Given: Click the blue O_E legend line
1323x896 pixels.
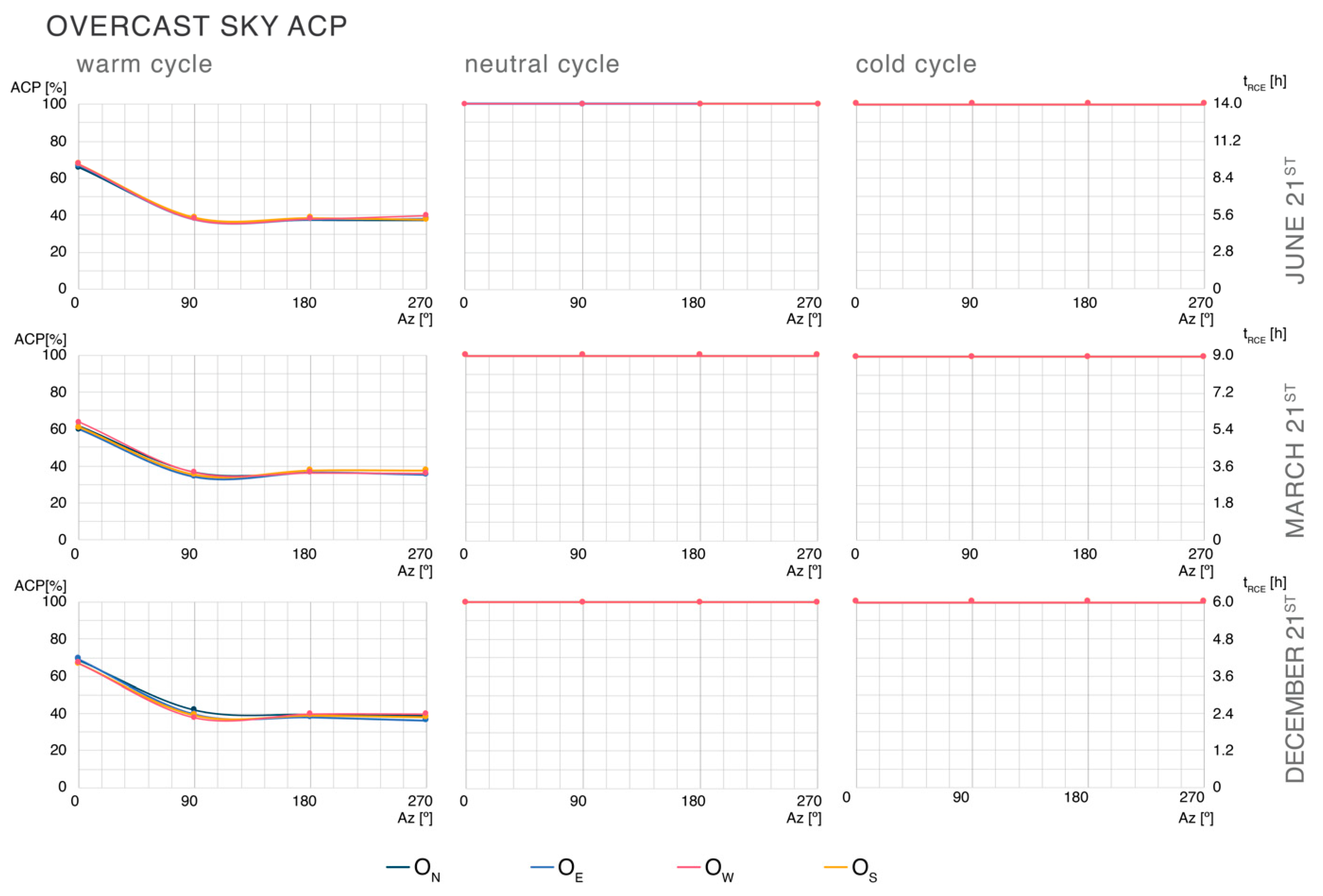Looking at the screenshot, I should pos(542,867).
